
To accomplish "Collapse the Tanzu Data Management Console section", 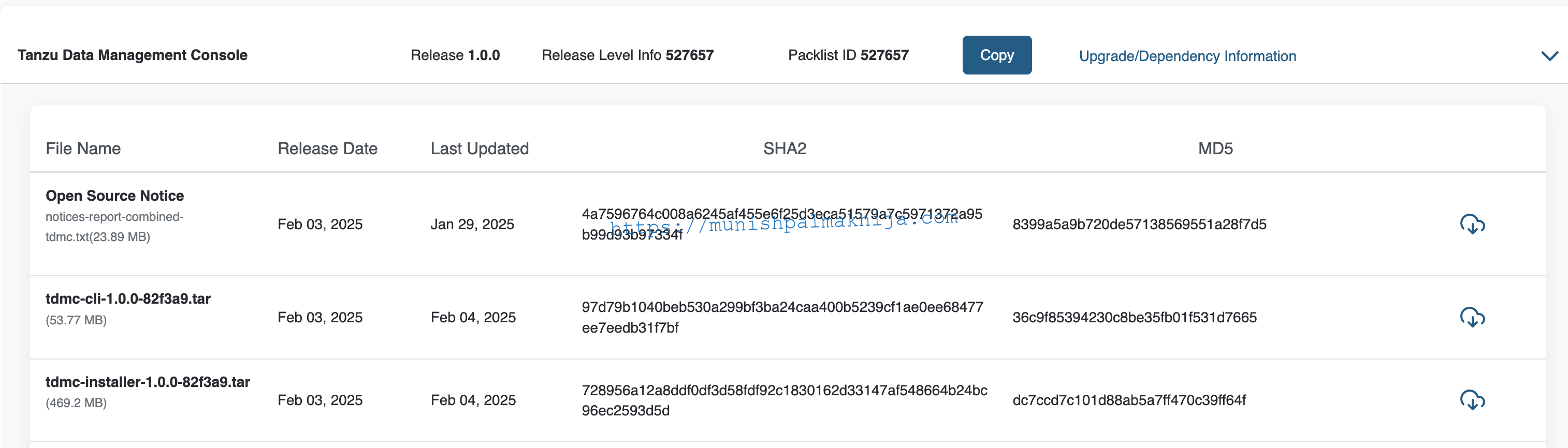I will [x=1549, y=56].
